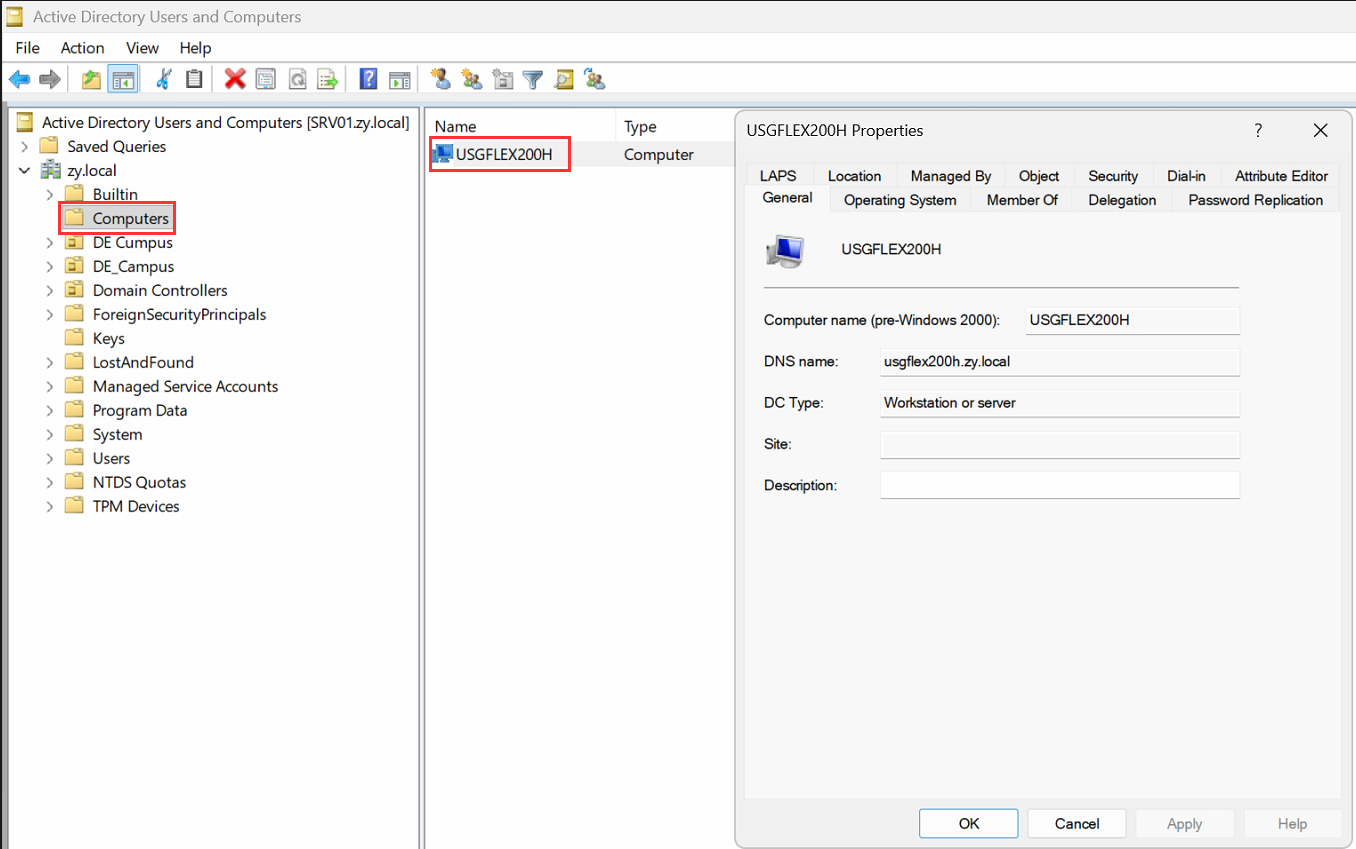
Task: Open the Delegation tab
Action: click(x=1122, y=200)
